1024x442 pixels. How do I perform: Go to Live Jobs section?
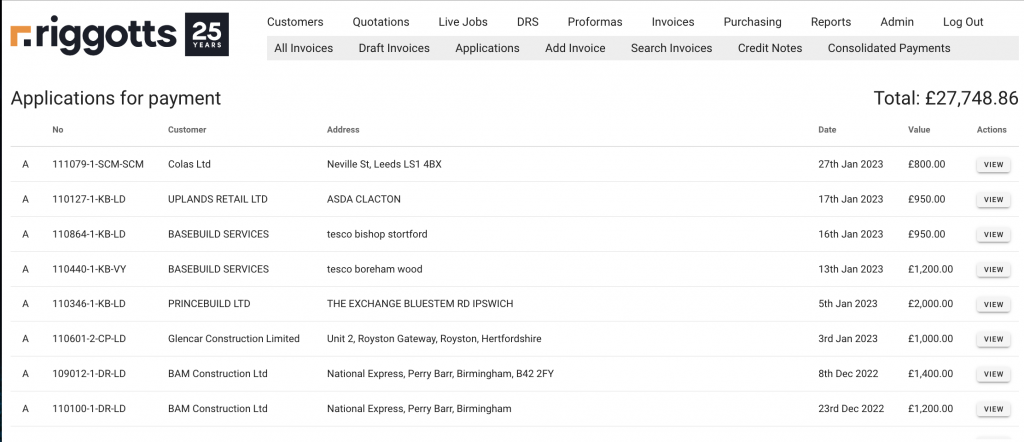463,22
